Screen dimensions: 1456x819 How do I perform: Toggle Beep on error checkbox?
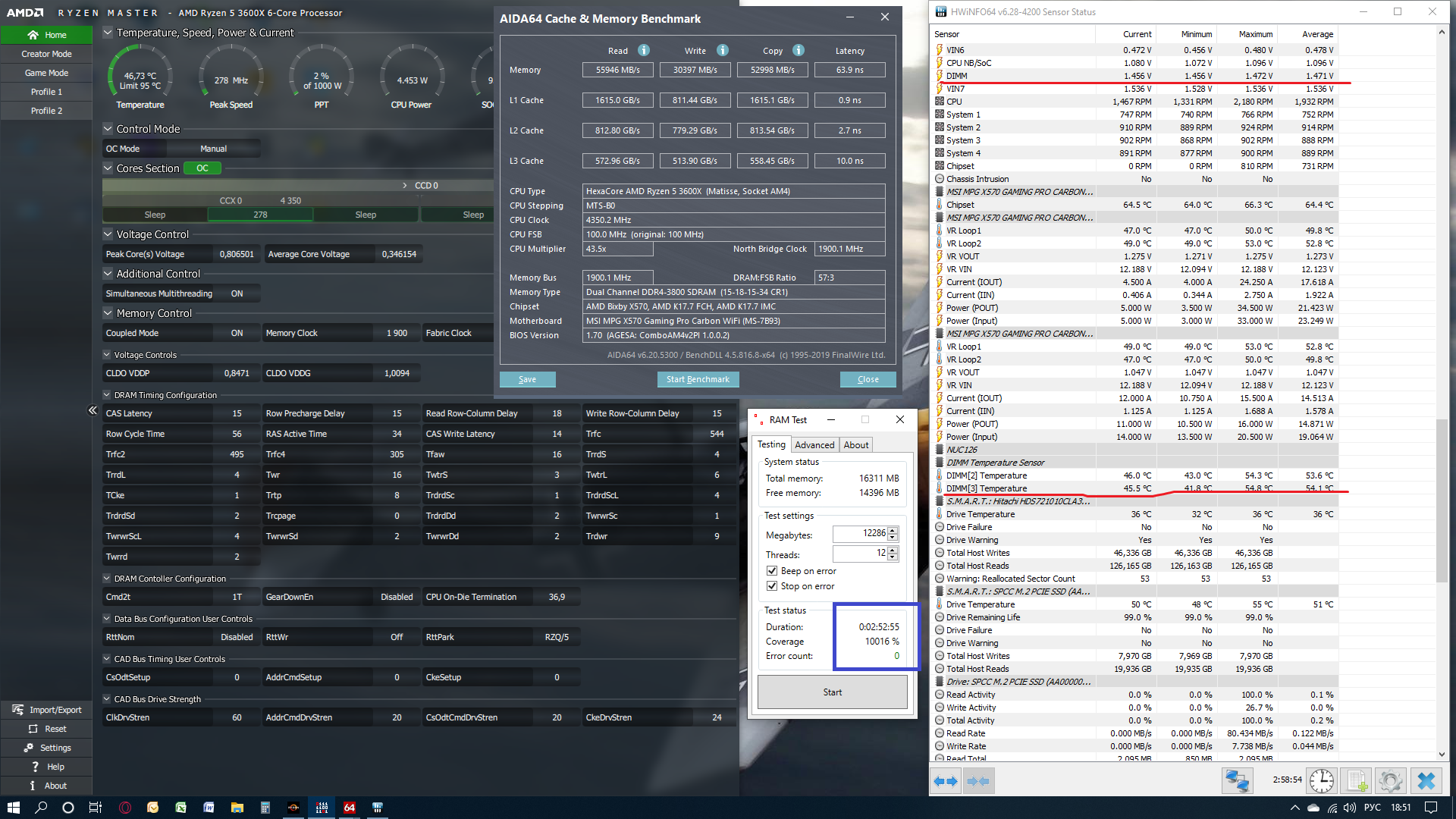[772, 571]
